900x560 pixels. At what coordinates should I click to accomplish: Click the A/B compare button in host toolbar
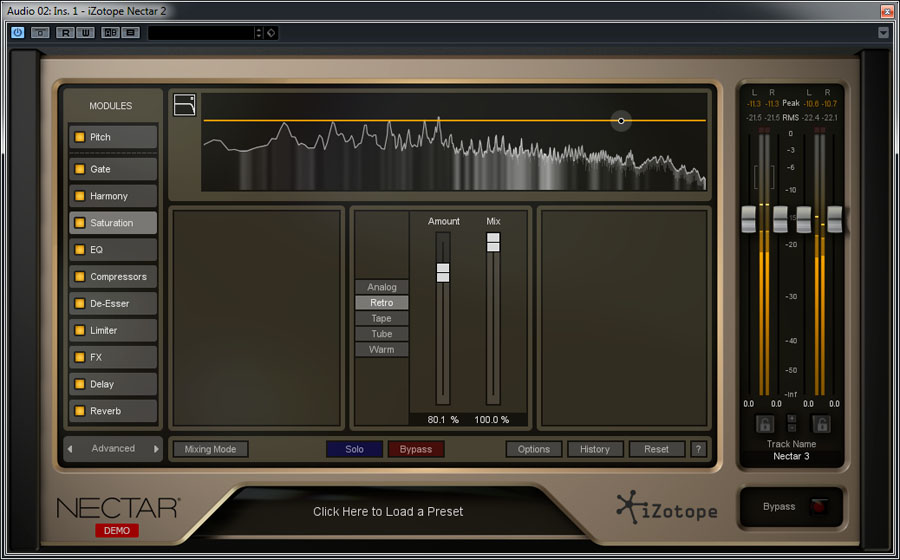110,32
